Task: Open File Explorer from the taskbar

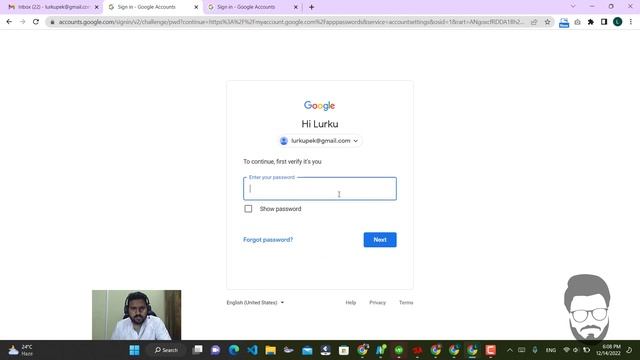Action: point(271,350)
